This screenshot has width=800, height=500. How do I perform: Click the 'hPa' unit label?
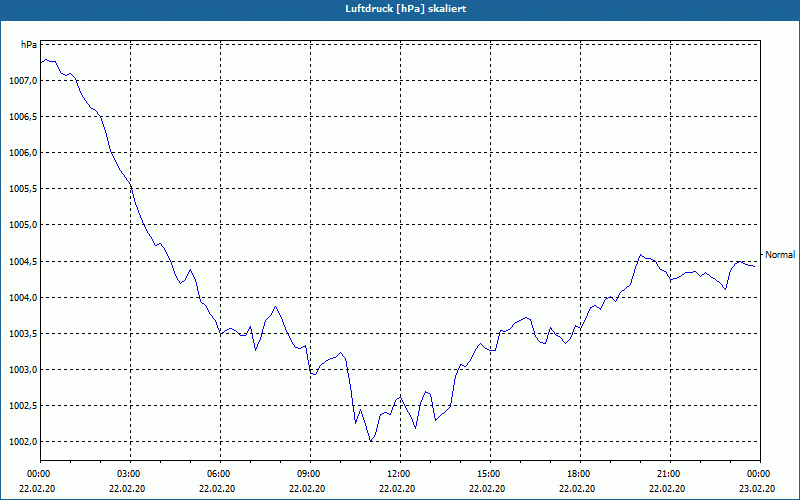tap(29, 45)
